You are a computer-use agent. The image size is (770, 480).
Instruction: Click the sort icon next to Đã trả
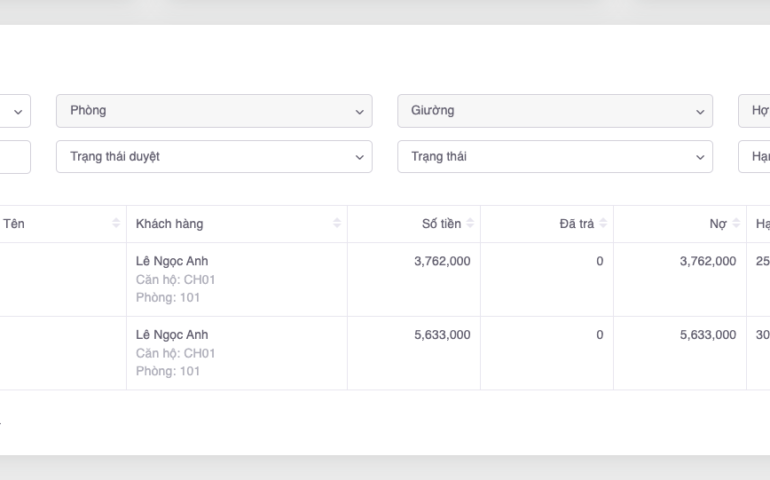603,224
